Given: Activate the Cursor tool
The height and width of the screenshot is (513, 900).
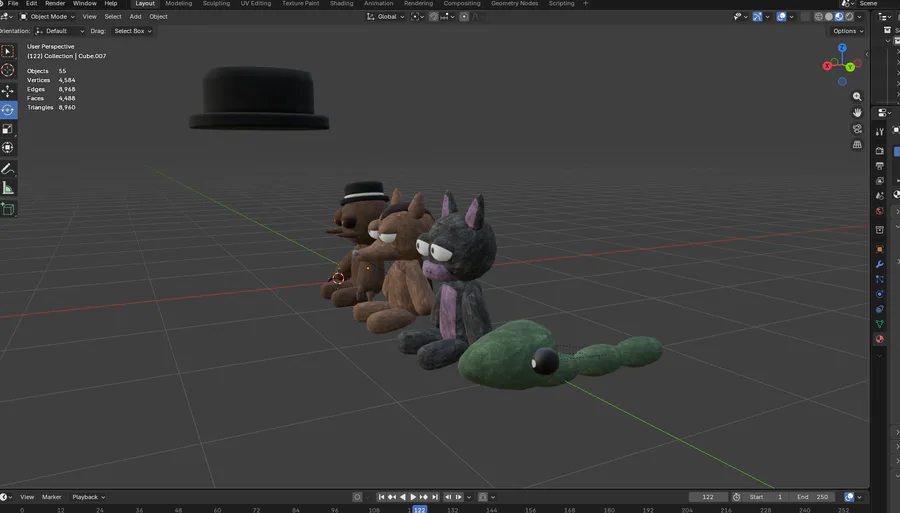Looking at the screenshot, I should click(x=8, y=70).
